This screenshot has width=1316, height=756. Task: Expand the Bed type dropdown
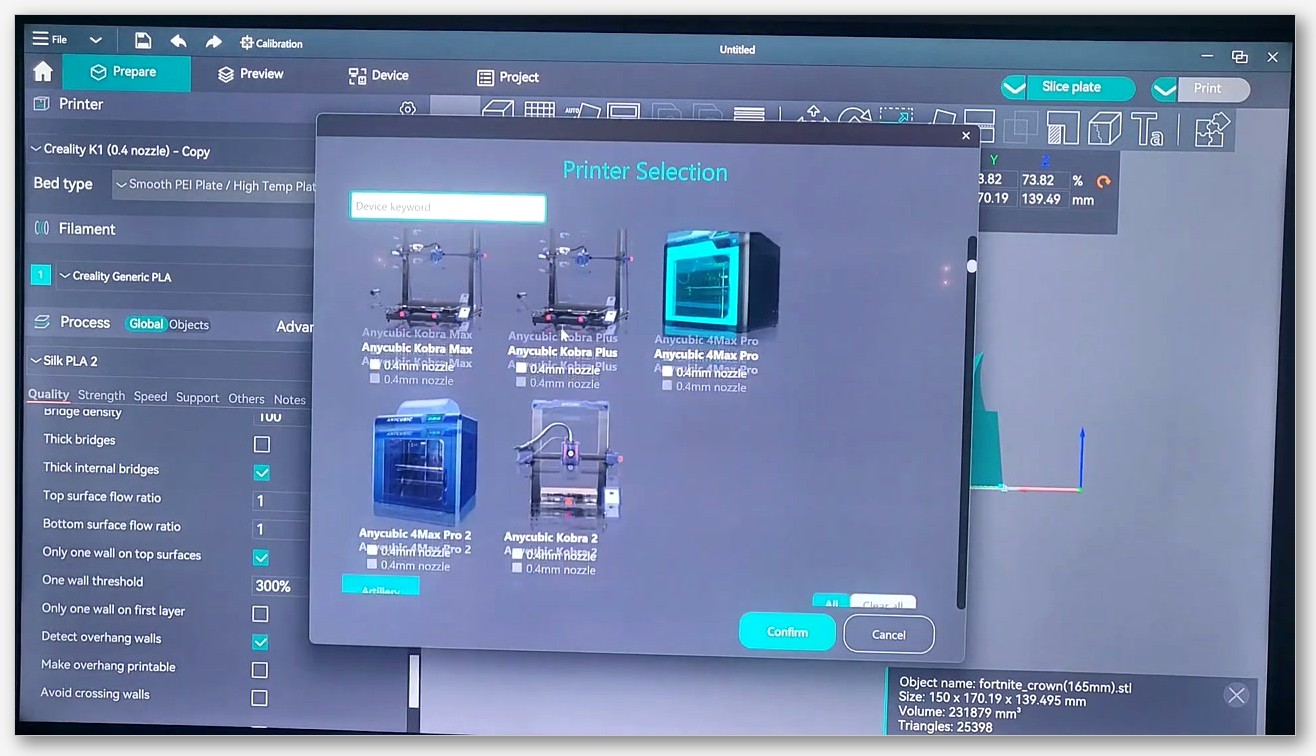click(214, 185)
